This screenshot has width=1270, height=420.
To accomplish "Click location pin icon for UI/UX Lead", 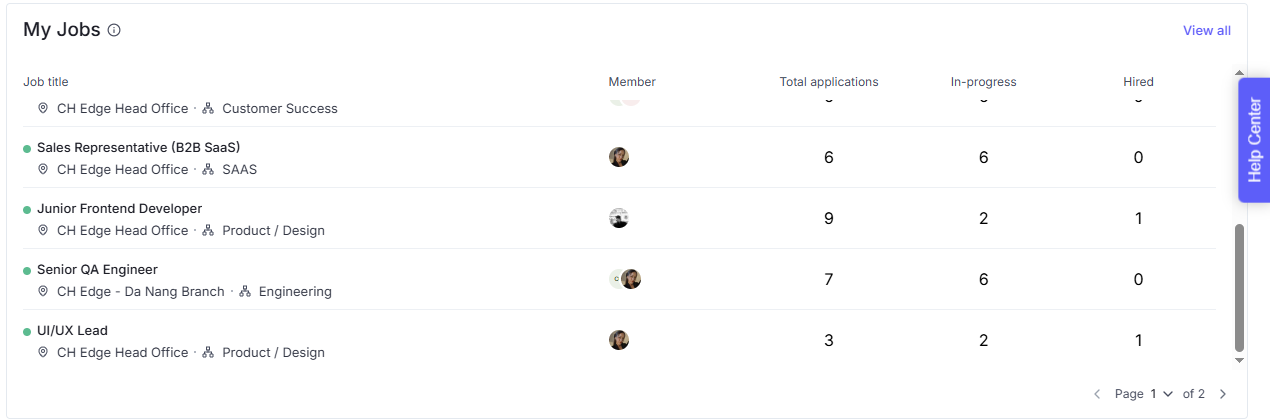I will coord(43,352).
